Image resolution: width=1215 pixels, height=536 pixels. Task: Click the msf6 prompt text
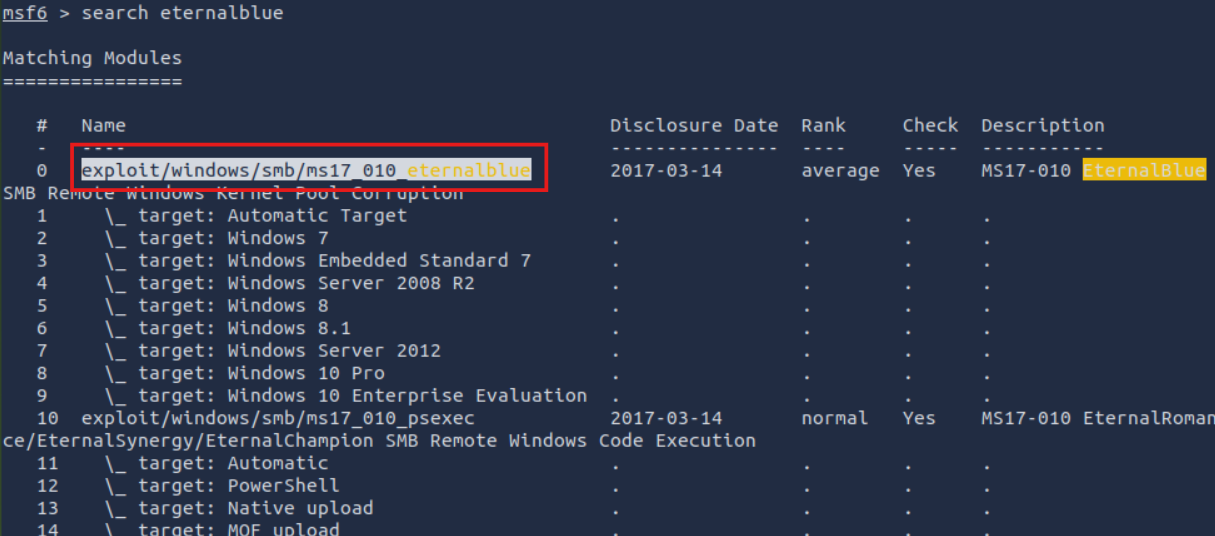[x=25, y=13]
